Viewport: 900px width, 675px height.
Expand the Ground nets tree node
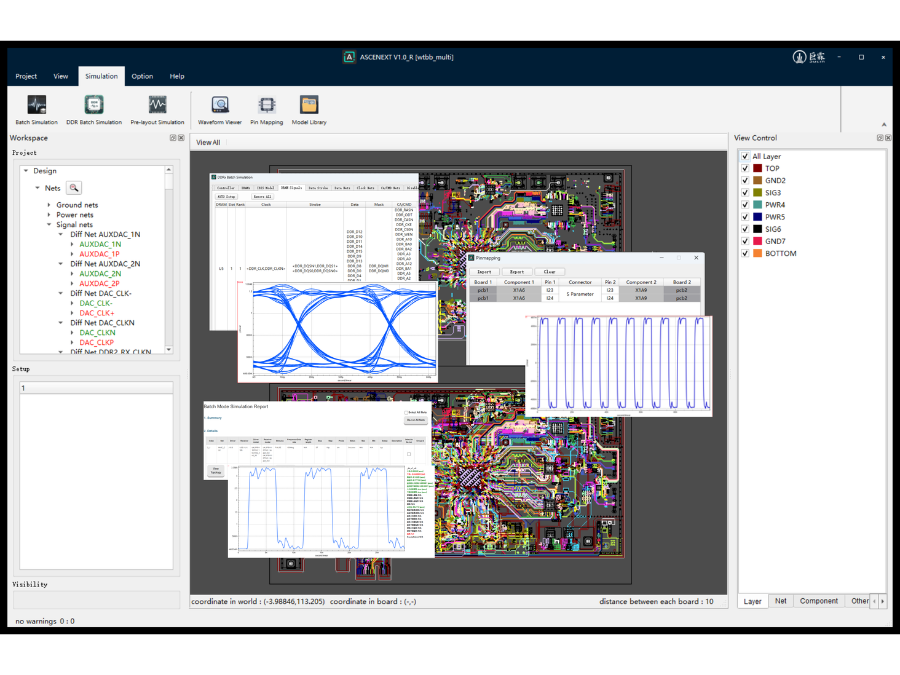(x=48, y=205)
